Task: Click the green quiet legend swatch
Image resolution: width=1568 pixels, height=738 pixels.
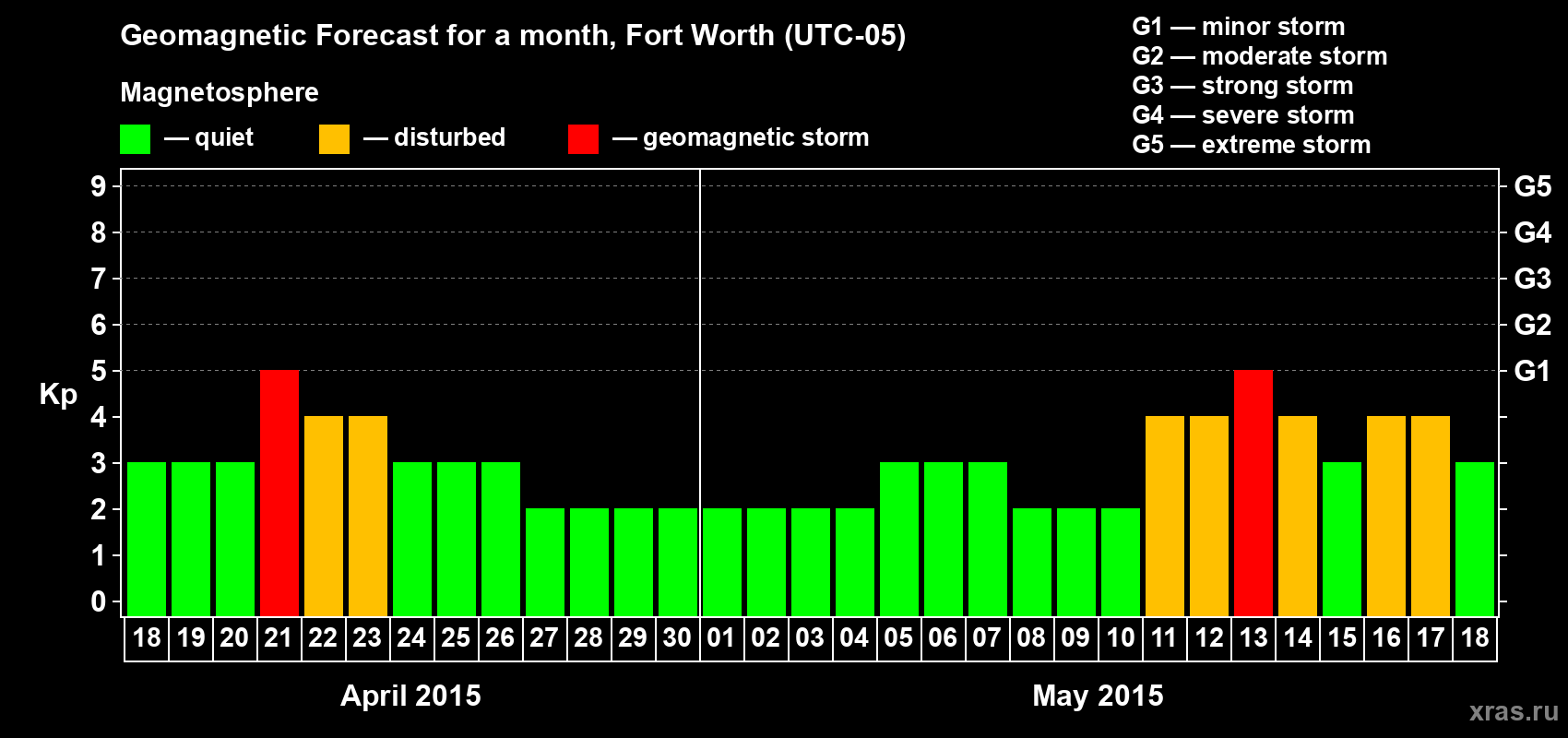Action: 135,139
